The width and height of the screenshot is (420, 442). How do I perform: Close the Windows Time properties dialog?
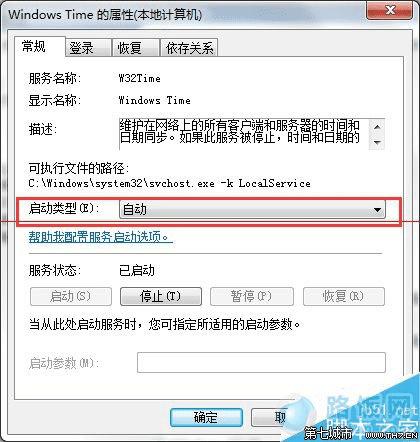point(390,11)
